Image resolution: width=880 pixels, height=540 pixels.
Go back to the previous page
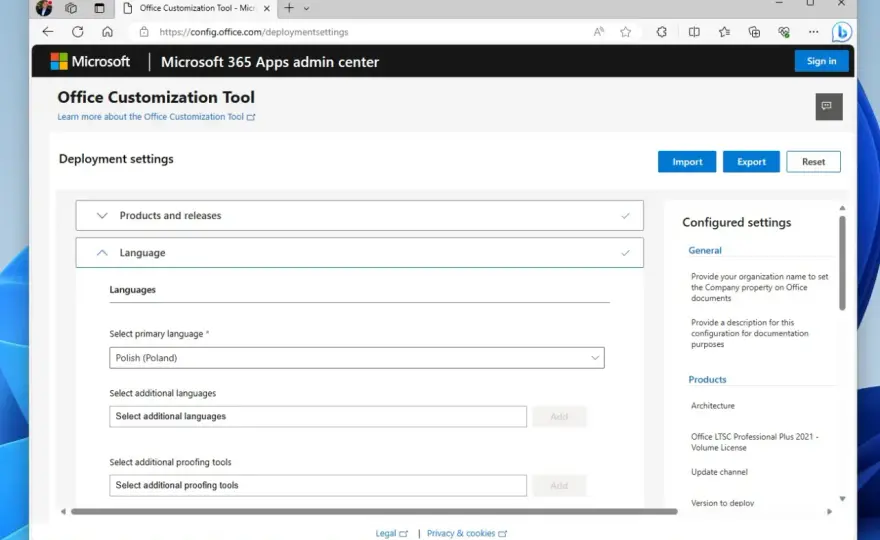tap(48, 32)
